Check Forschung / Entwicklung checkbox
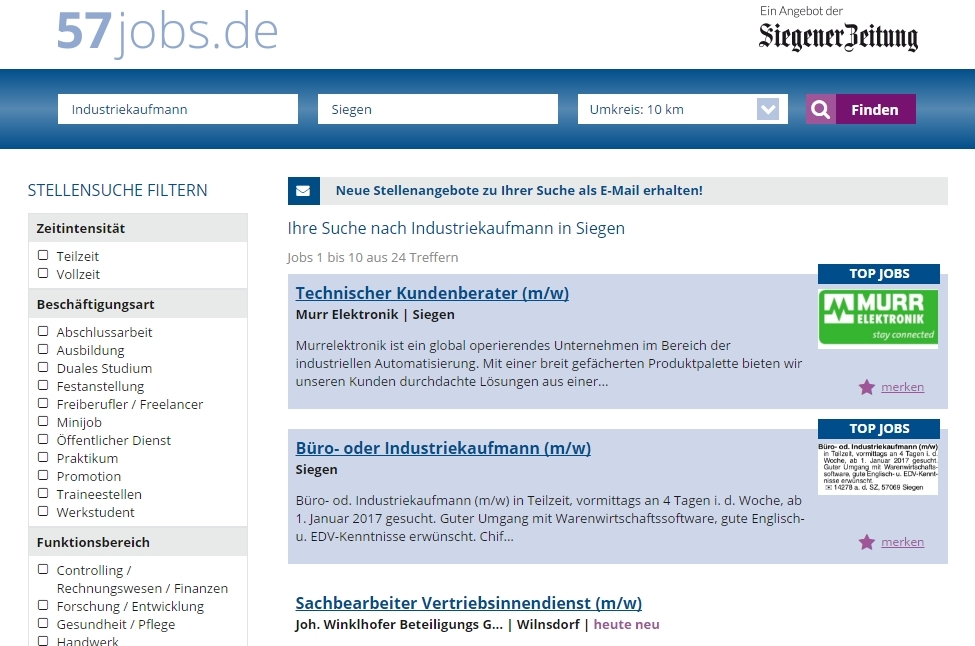This screenshot has height=646, width=975. pyautogui.click(x=43, y=605)
